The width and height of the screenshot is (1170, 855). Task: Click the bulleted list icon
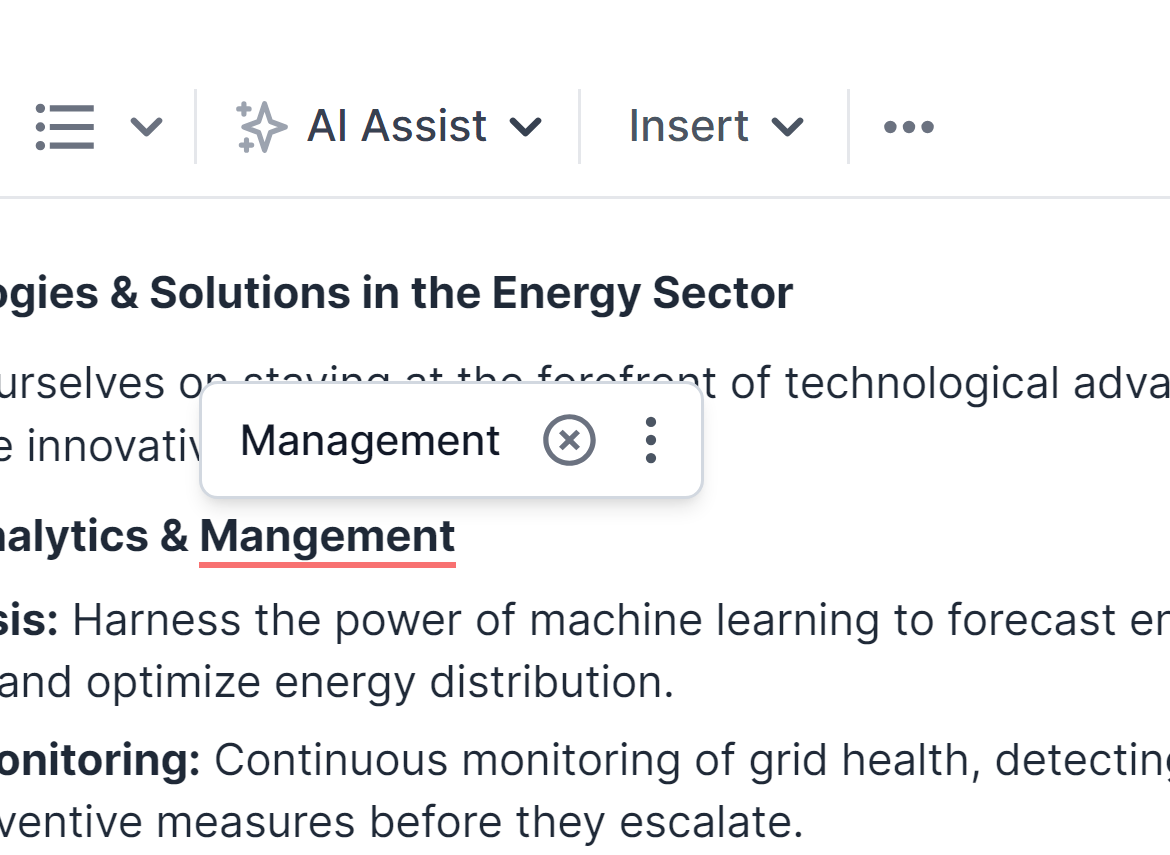tap(65, 127)
